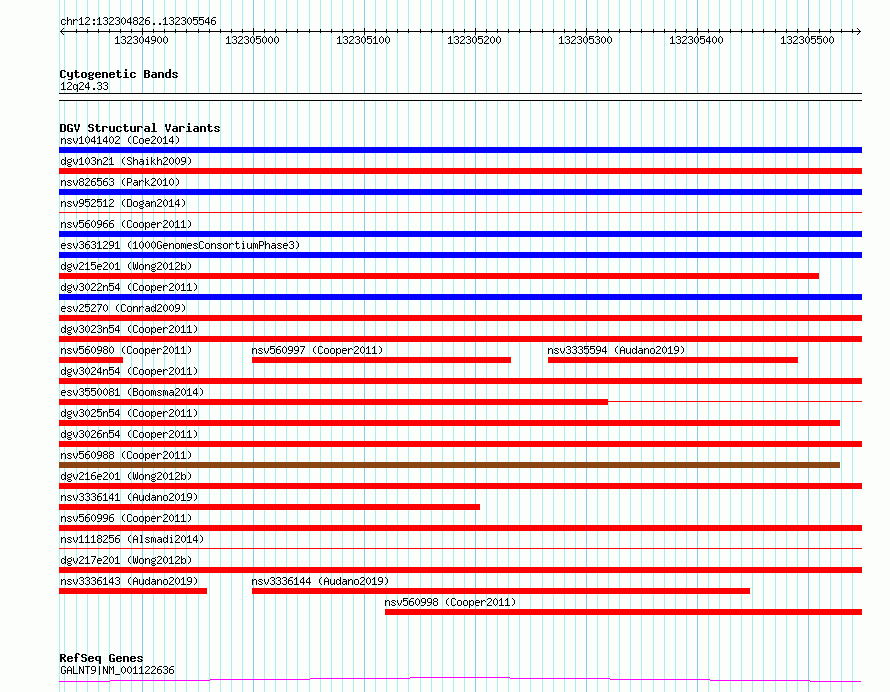Viewport: 890px width, 692px height.
Task: Click the red bar under nsv560997
Action: pos(381,360)
